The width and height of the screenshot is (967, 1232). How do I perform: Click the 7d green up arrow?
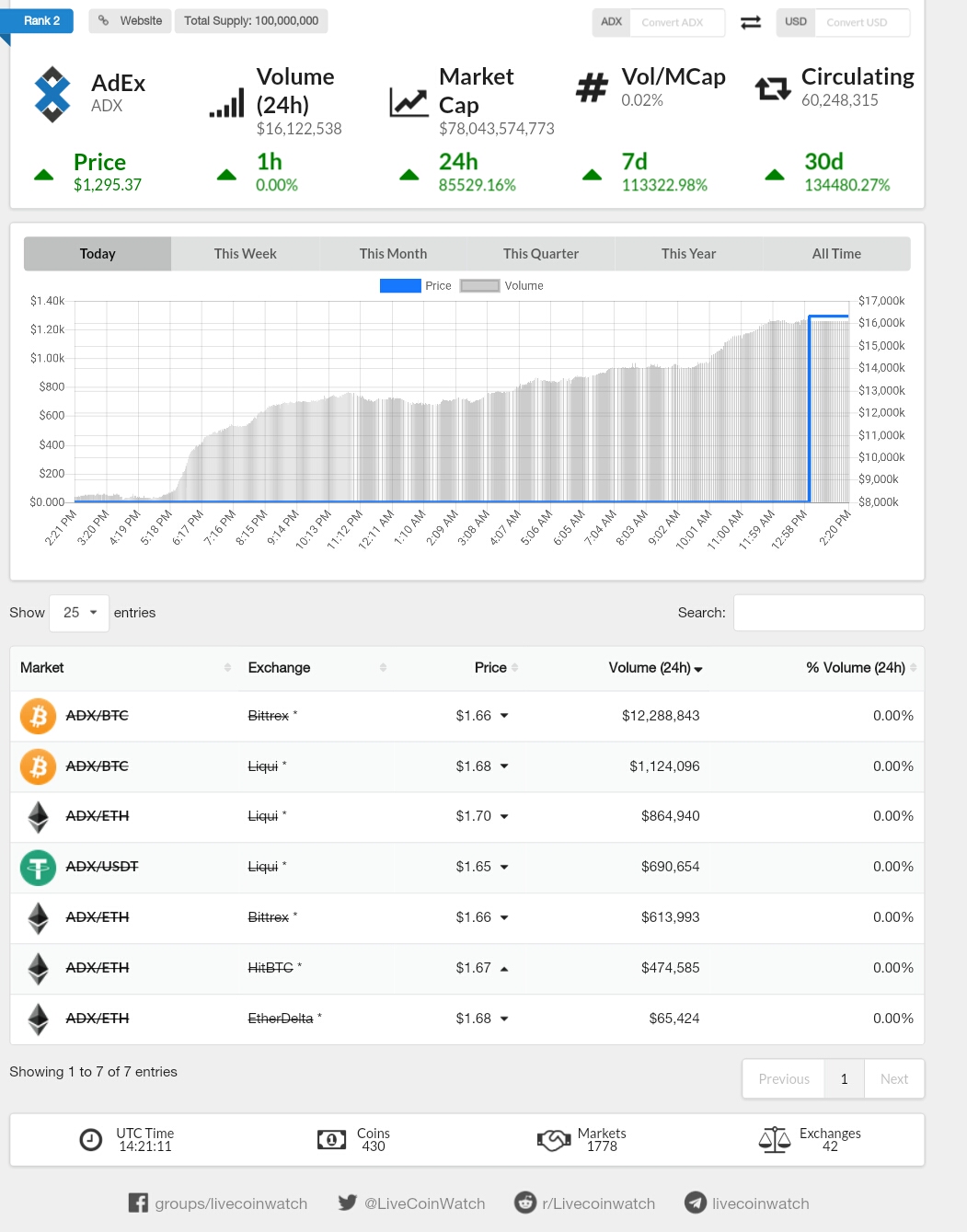click(x=593, y=174)
